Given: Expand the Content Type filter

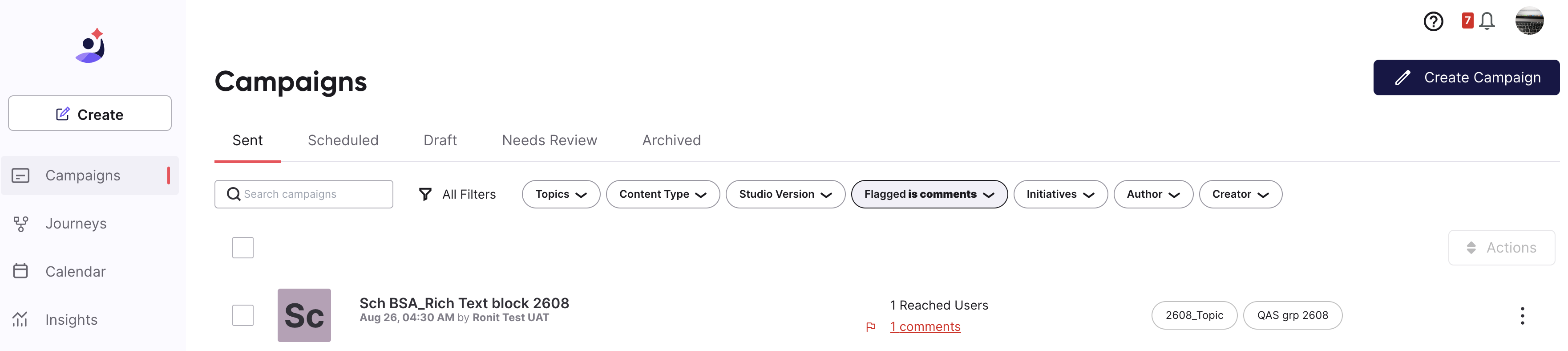Looking at the screenshot, I should tap(662, 194).
